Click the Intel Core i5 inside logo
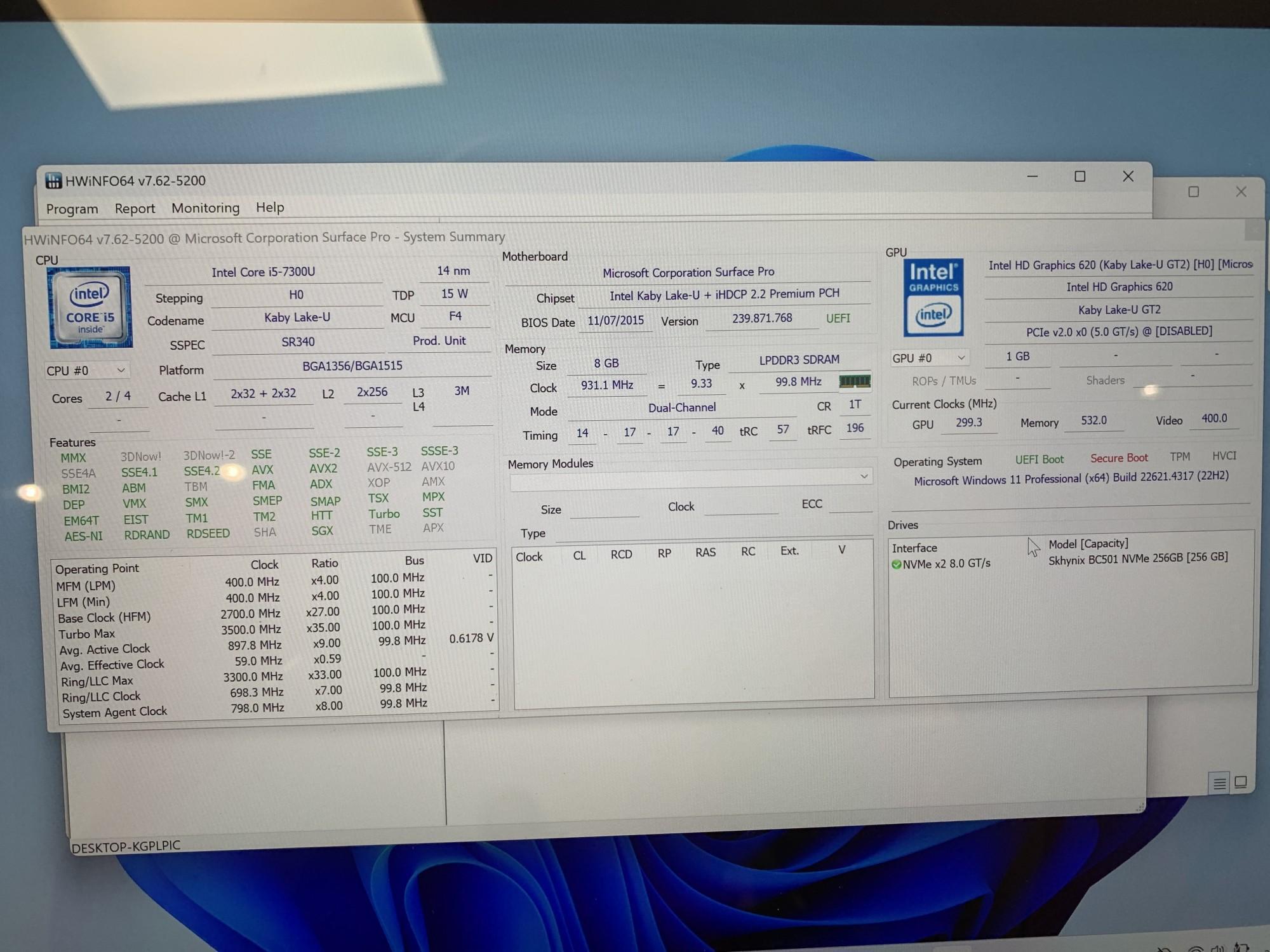This screenshot has height=952, width=1270. coord(90,307)
